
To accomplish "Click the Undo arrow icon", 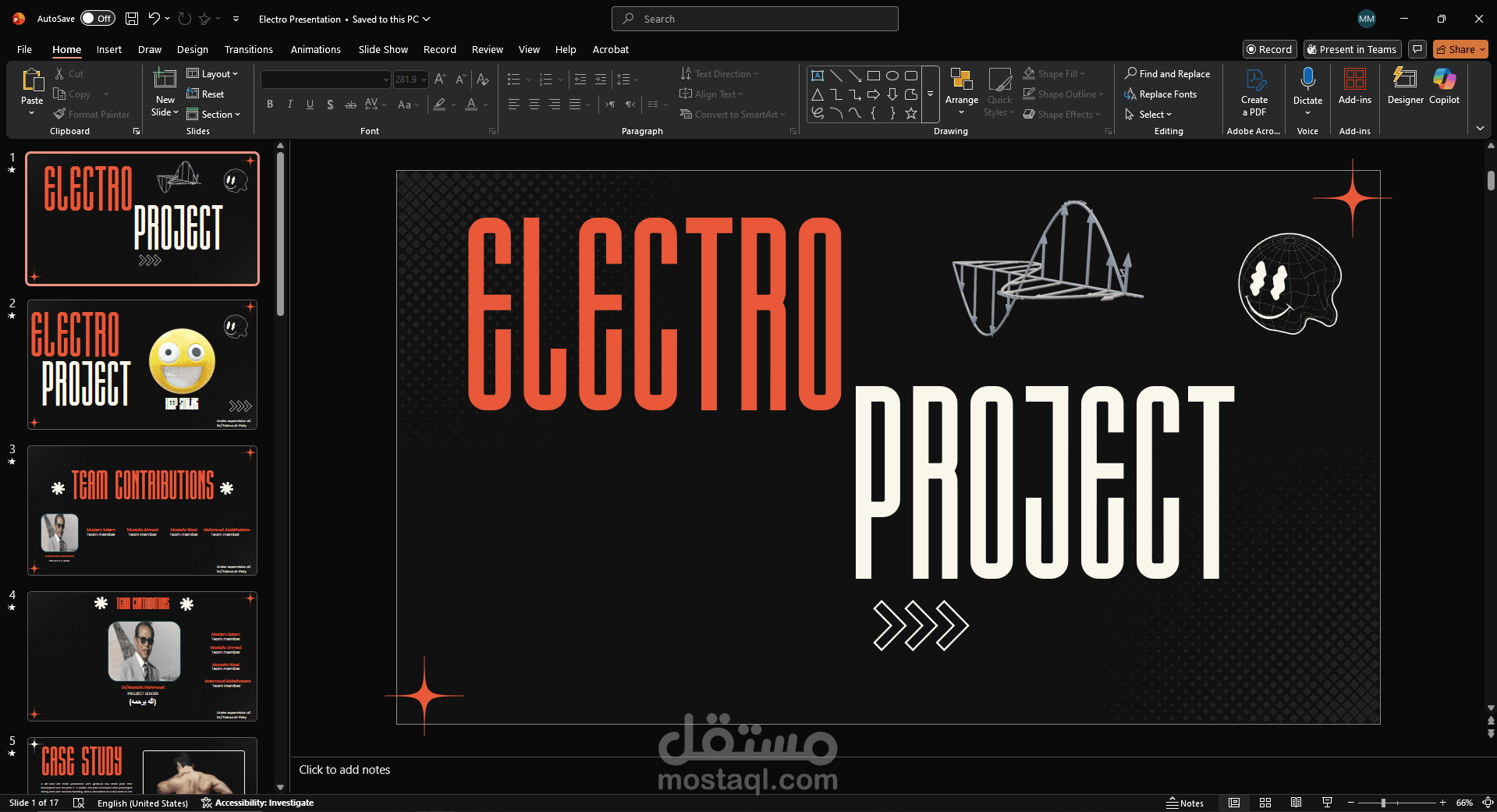I will 154,19.
